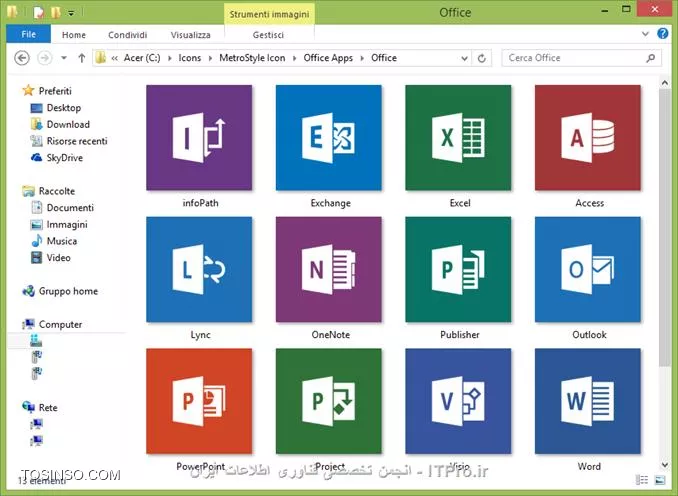Select Raccolte in navigation pane
The width and height of the screenshot is (678, 496).
[57, 191]
